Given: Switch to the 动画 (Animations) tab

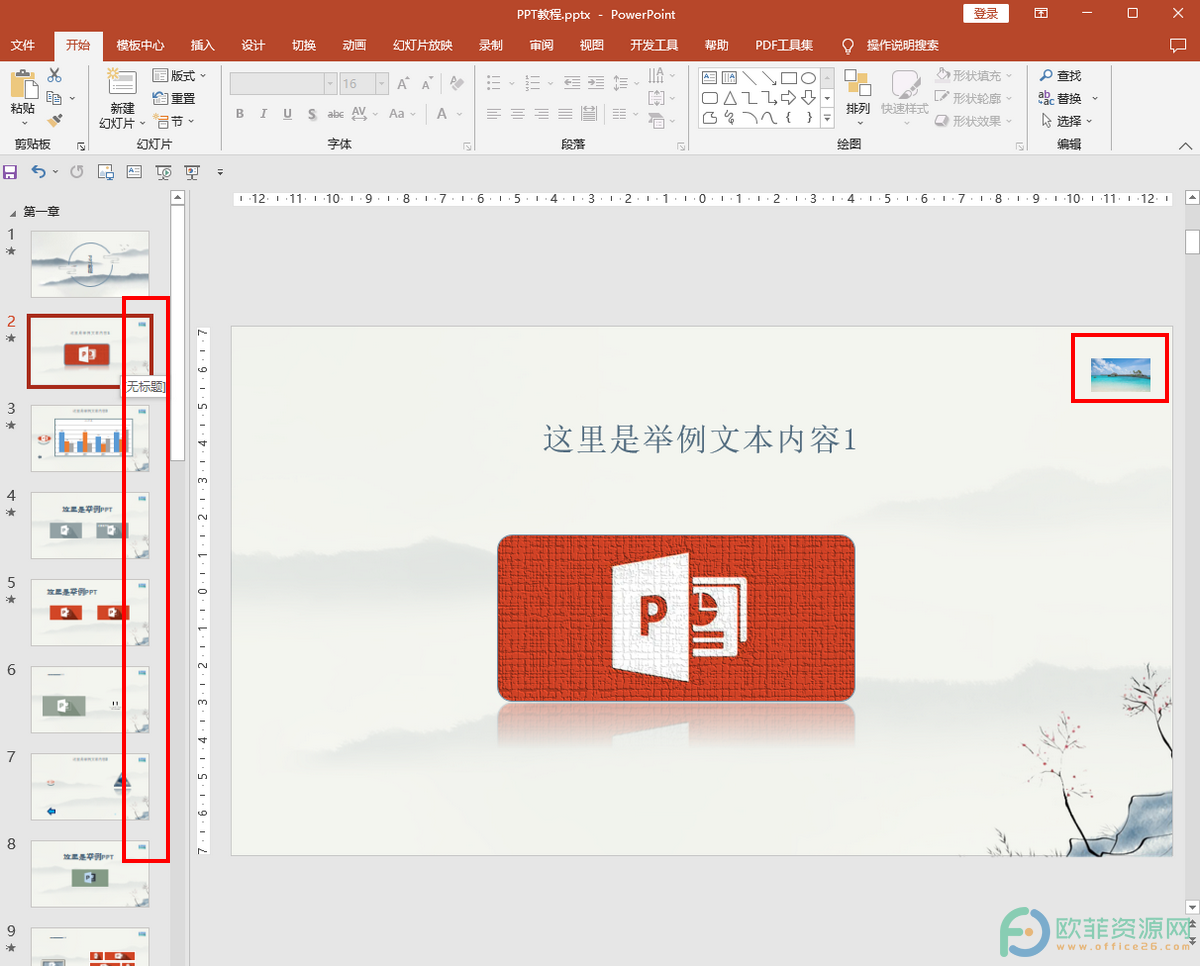Looking at the screenshot, I should 354,45.
